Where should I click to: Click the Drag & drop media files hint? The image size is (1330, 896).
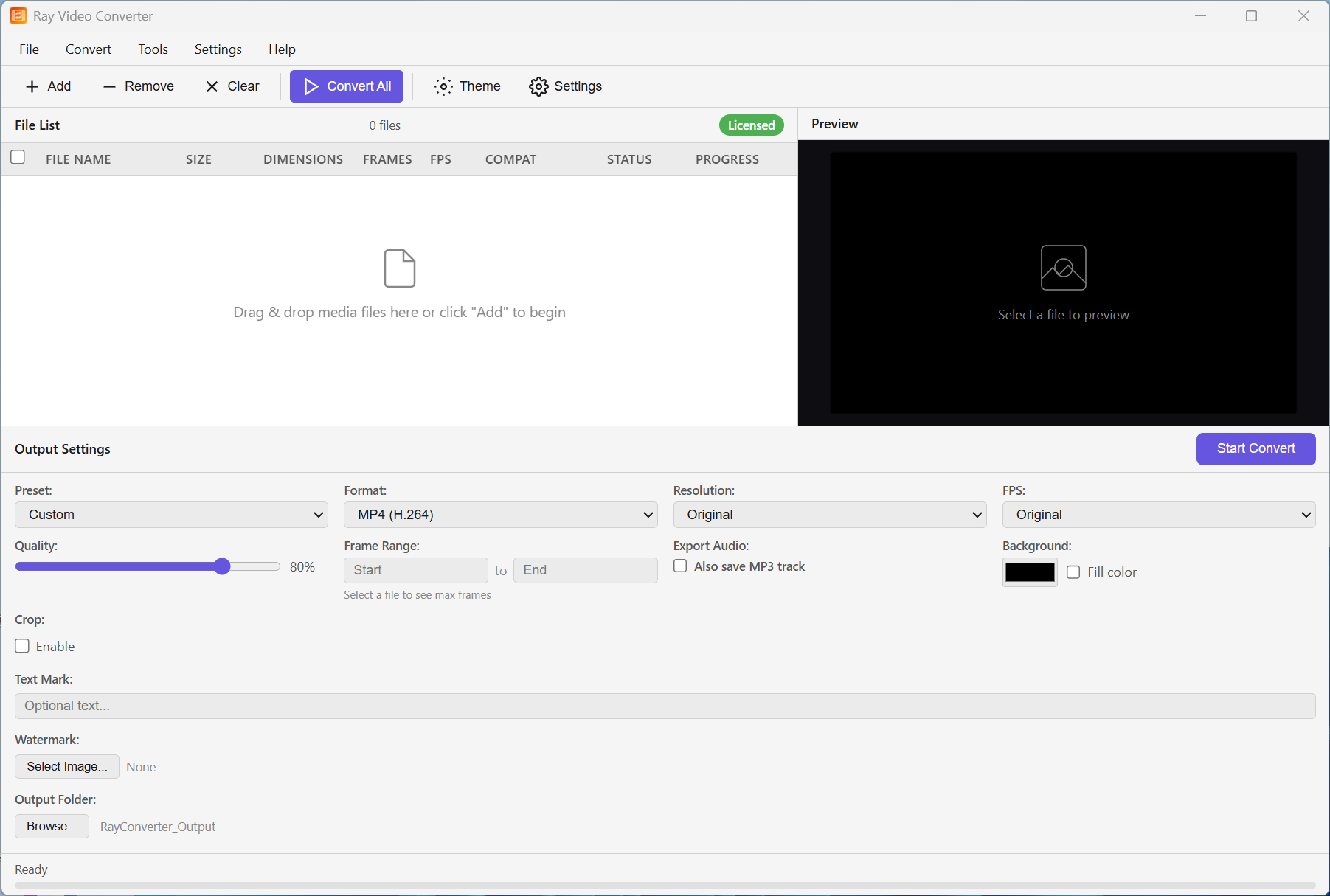399,312
